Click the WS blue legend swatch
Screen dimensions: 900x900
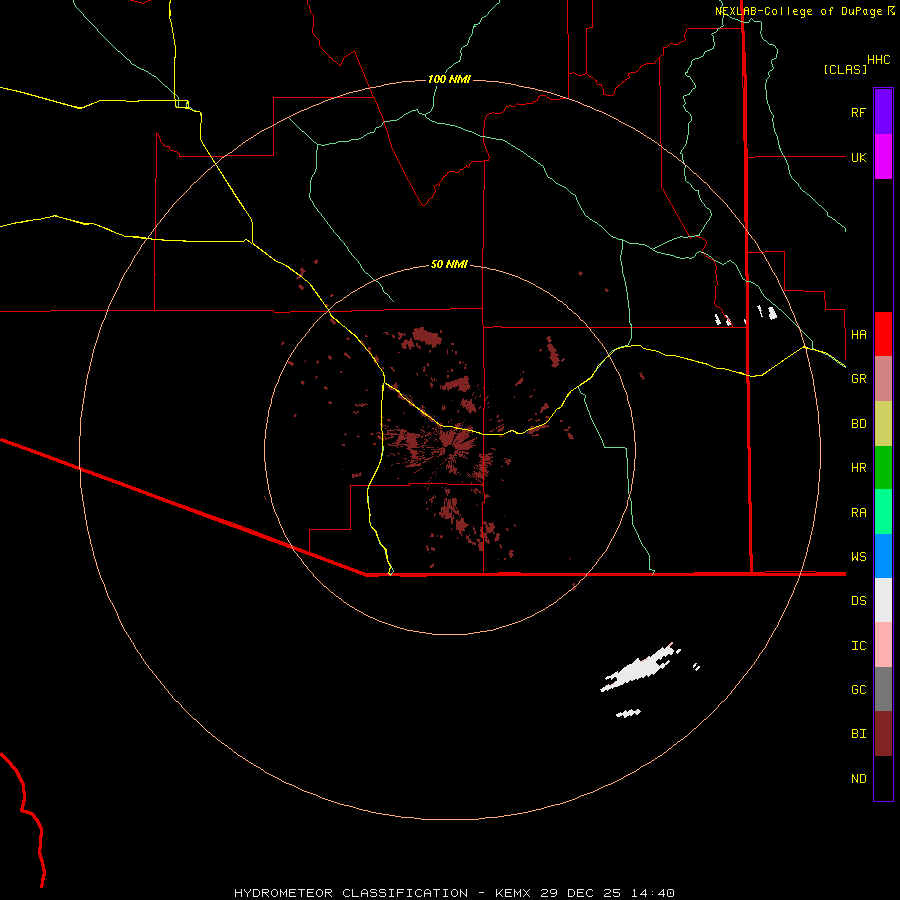click(x=883, y=556)
